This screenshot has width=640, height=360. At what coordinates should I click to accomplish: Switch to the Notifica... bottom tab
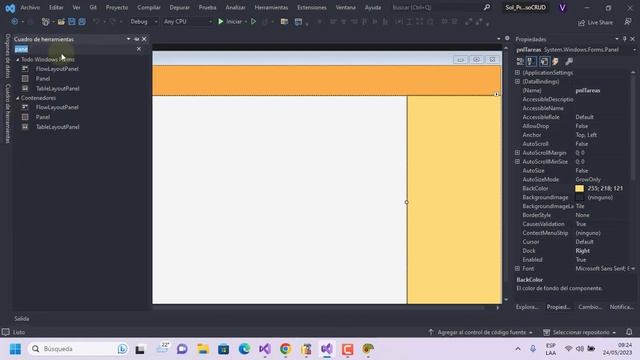click(621, 307)
